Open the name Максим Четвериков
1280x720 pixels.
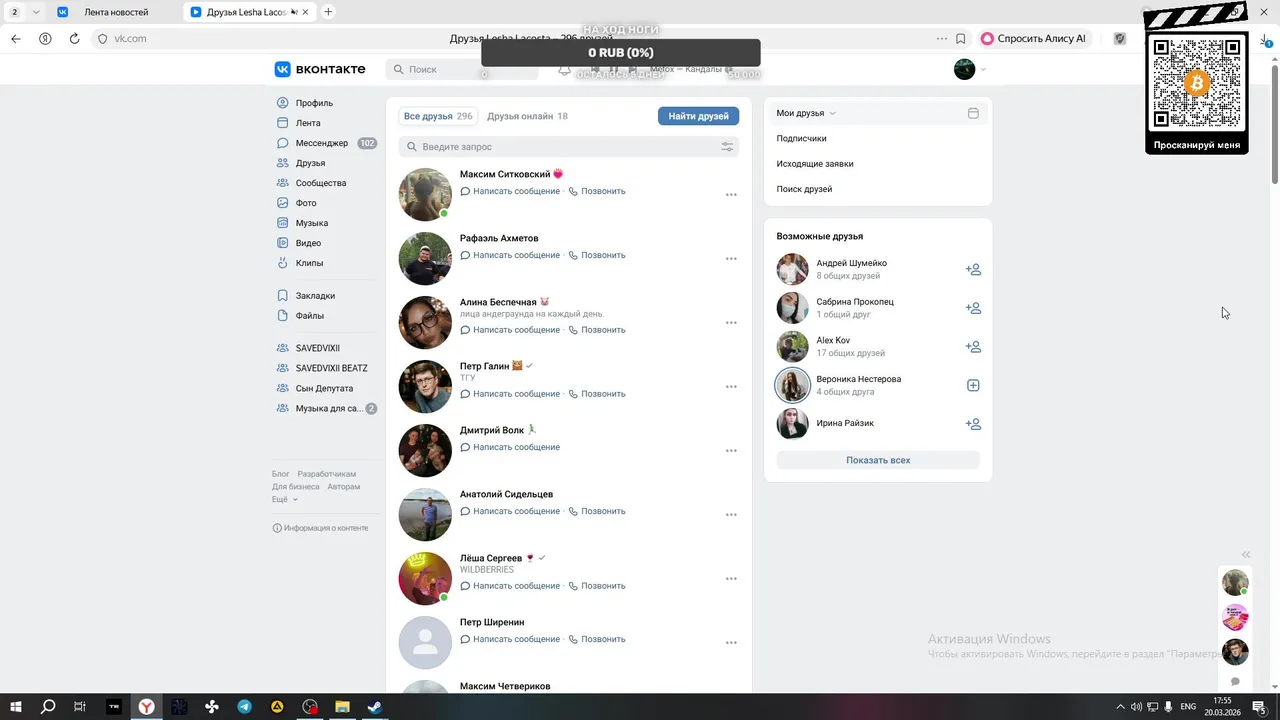[x=506, y=686]
